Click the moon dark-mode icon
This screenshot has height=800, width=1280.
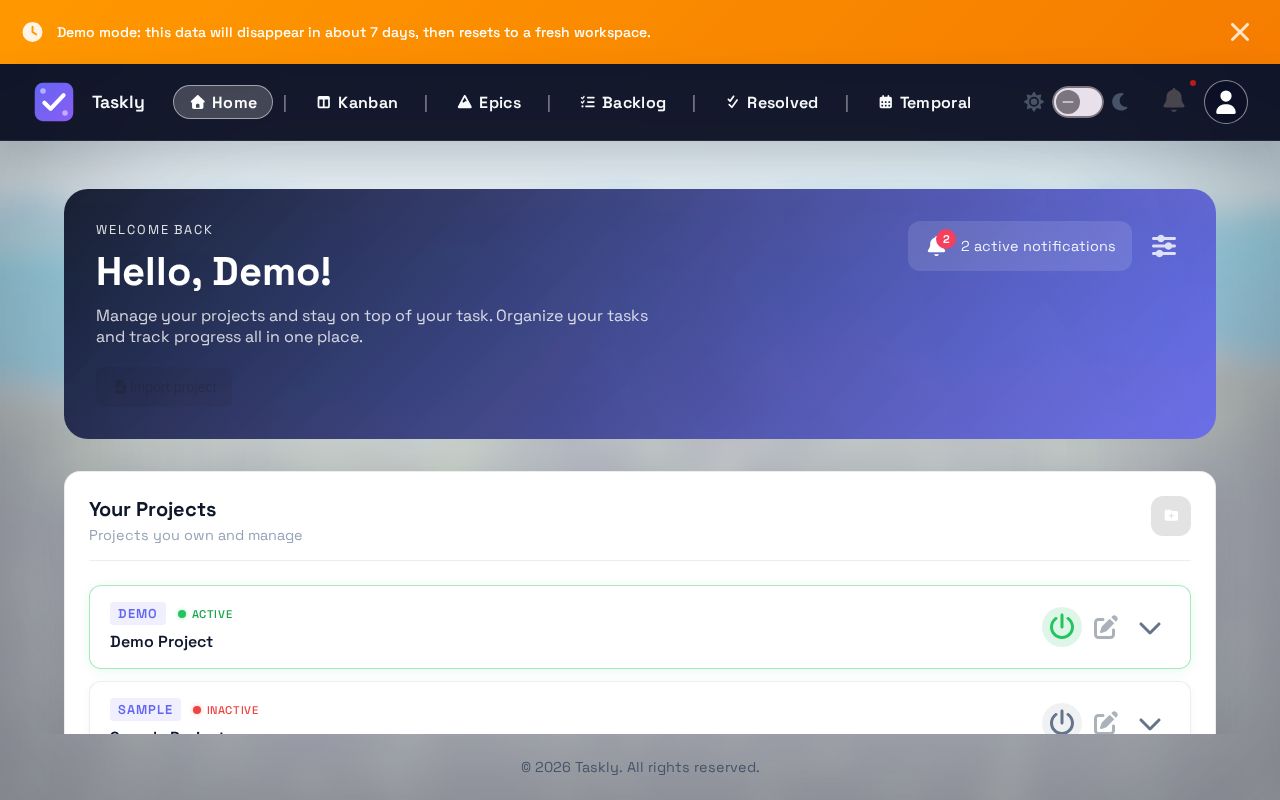[x=1120, y=102]
